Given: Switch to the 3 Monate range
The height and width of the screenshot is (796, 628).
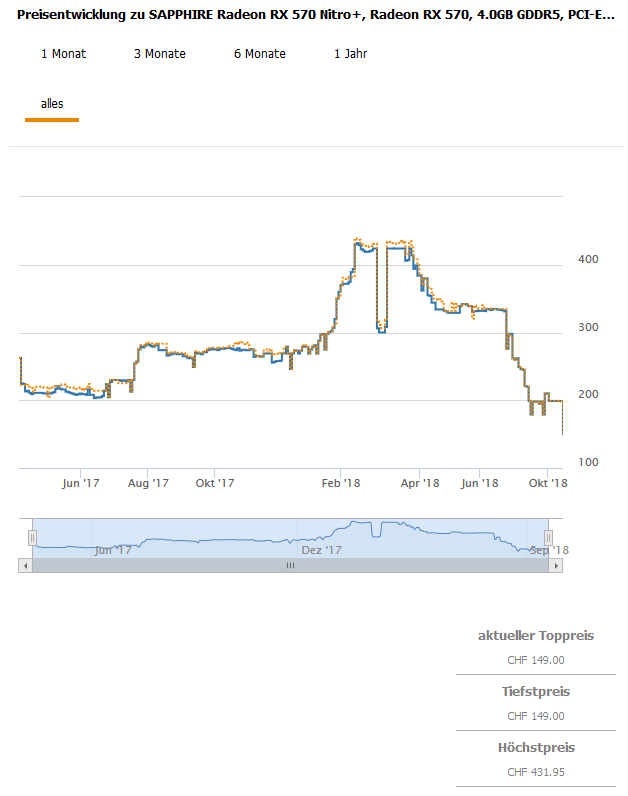Looking at the screenshot, I should coord(159,53).
